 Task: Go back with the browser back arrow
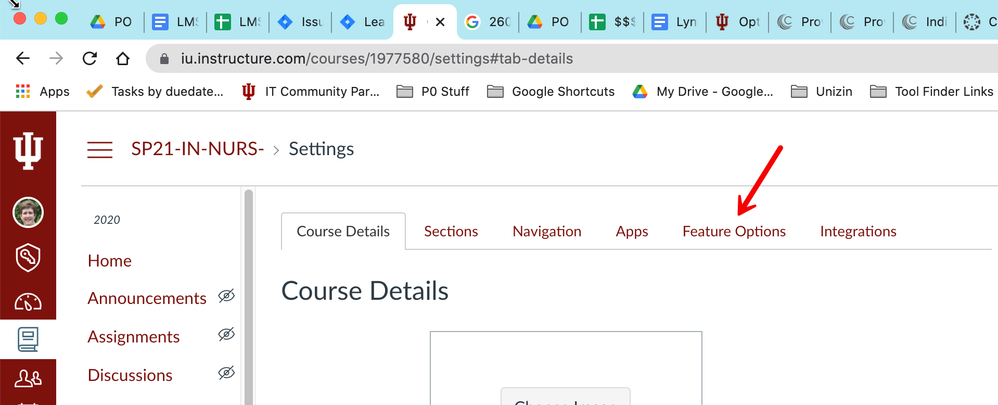tap(23, 59)
